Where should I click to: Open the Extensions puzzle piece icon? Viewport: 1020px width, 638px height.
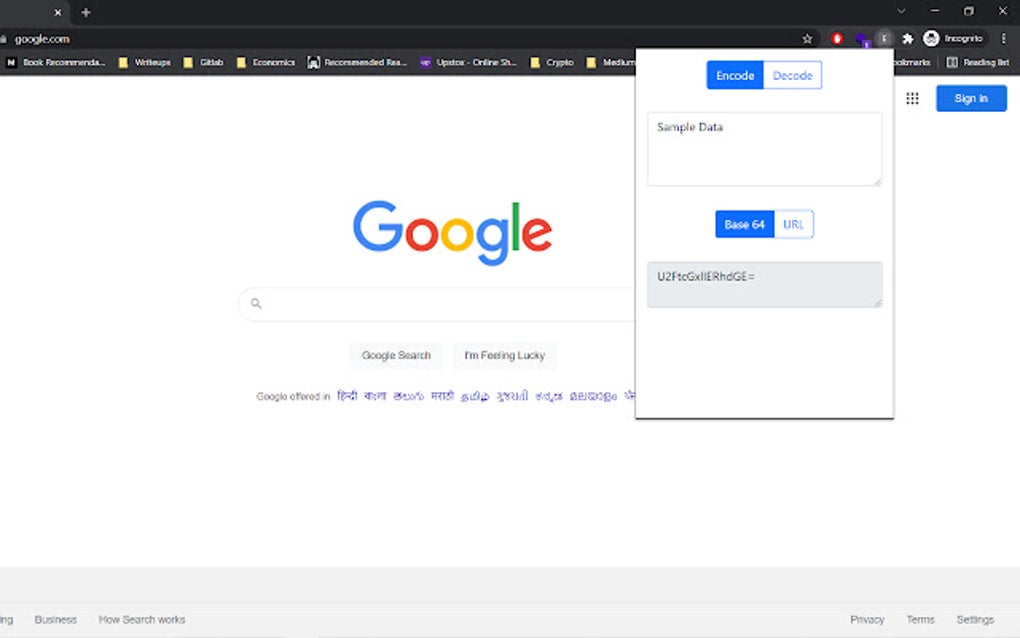(907, 38)
